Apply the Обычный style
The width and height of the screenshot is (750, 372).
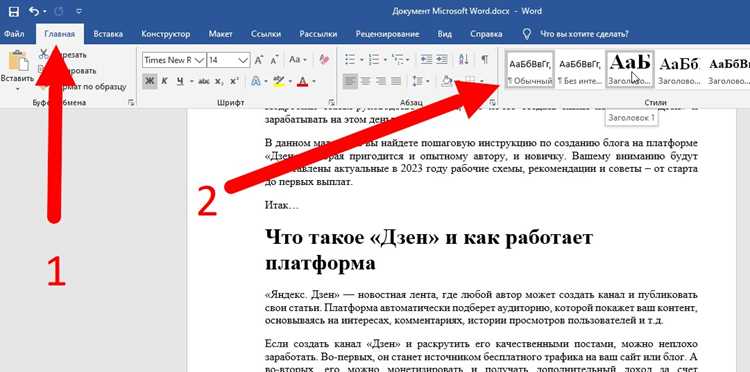click(x=530, y=69)
